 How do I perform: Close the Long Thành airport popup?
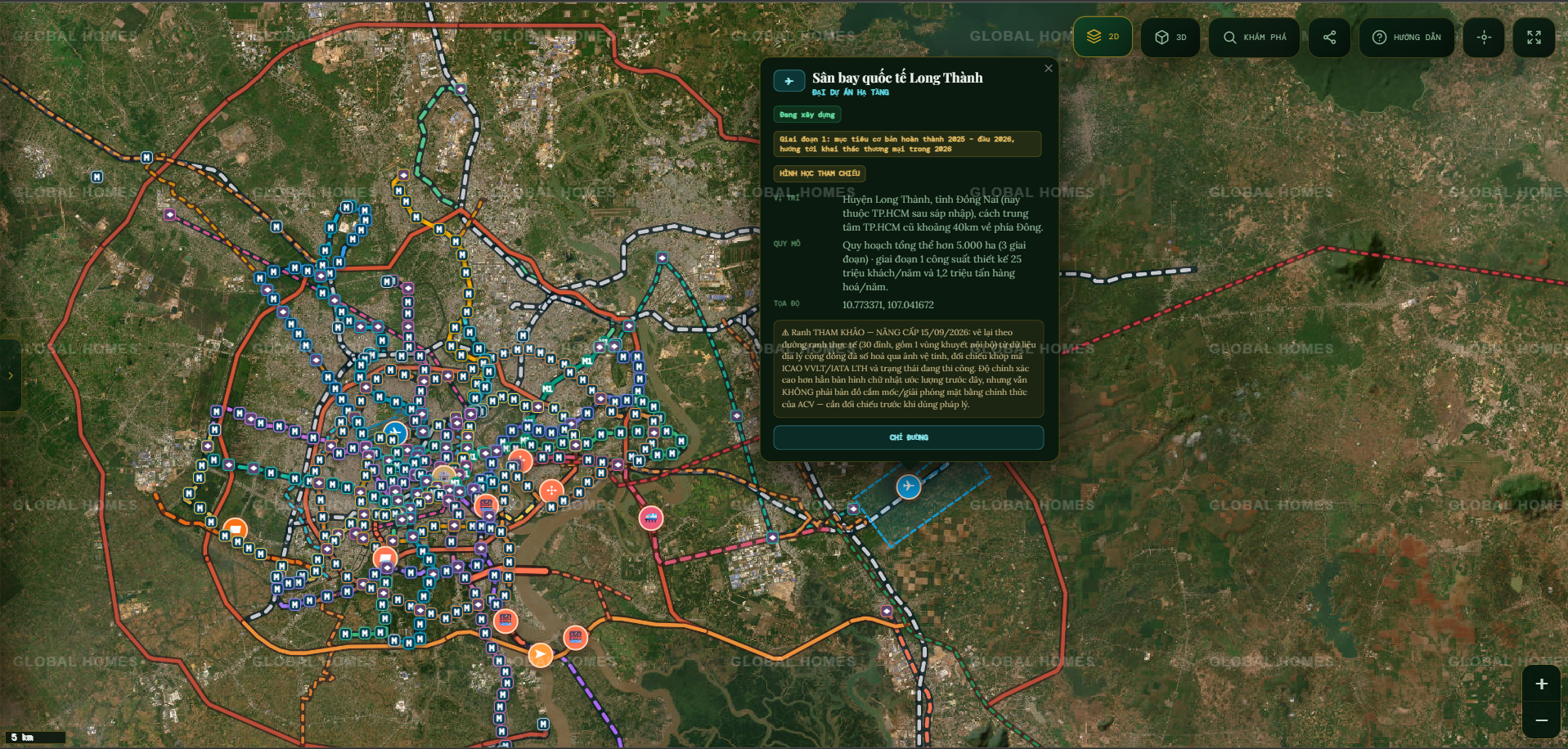[1048, 69]
